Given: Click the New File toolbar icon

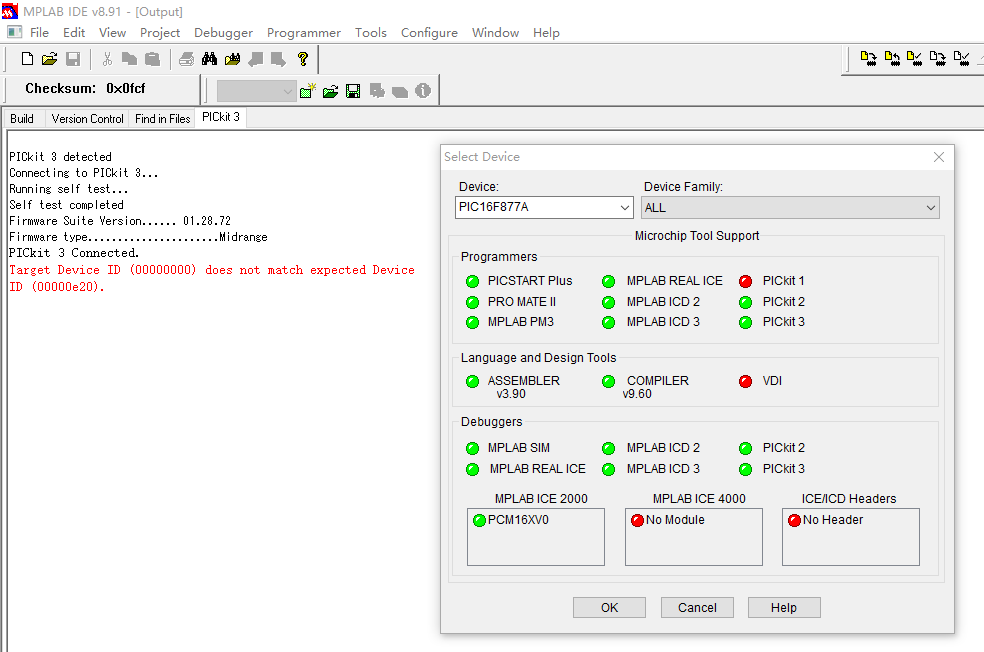Looking at the screenshot, I should (27, 59).
